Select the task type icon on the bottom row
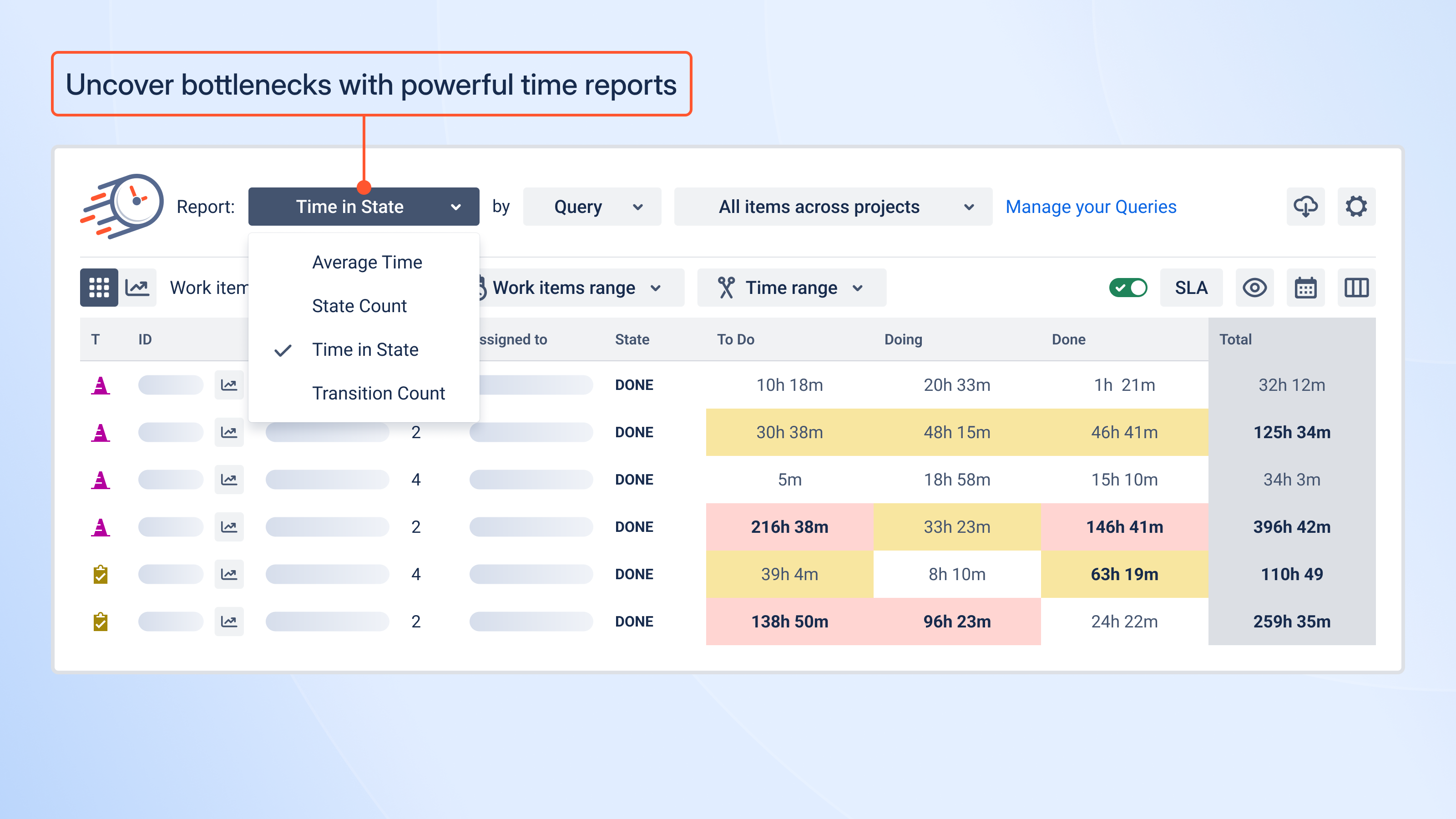Viewport: 1456px width, 819px height. pyautogui.click(x=100, y=621)
